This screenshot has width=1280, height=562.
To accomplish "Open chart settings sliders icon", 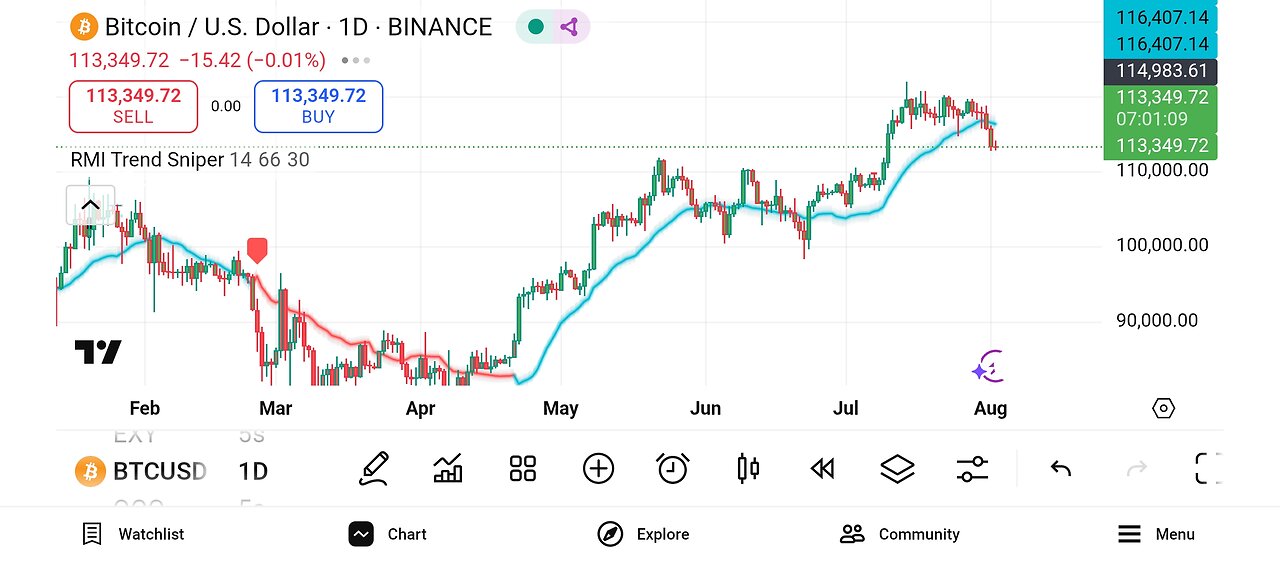I will pyautogui.click(x=972, y=468).
